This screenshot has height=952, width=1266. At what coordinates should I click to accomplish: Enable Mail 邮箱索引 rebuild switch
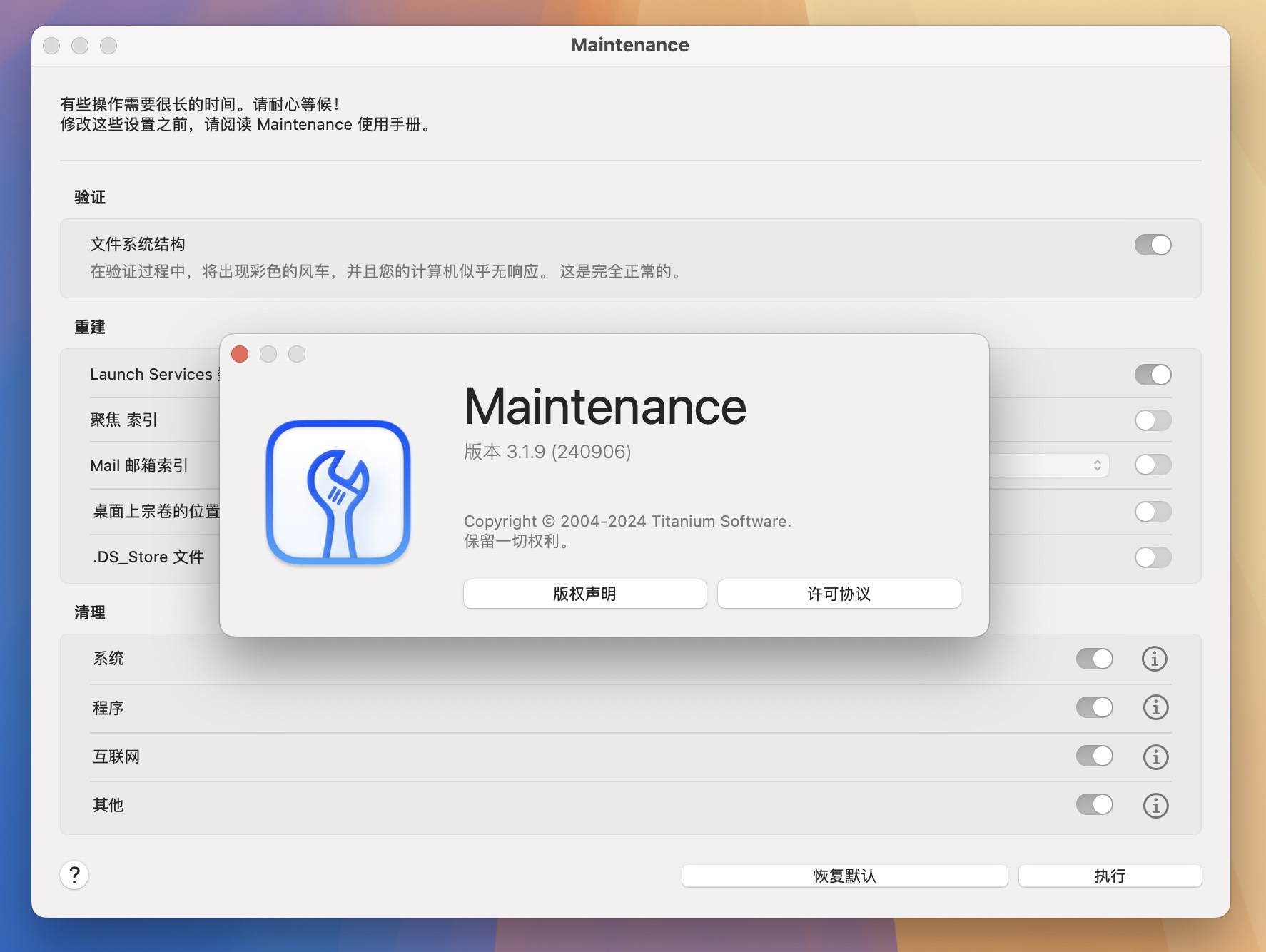pyautogui.click(x=1153, y=465)
